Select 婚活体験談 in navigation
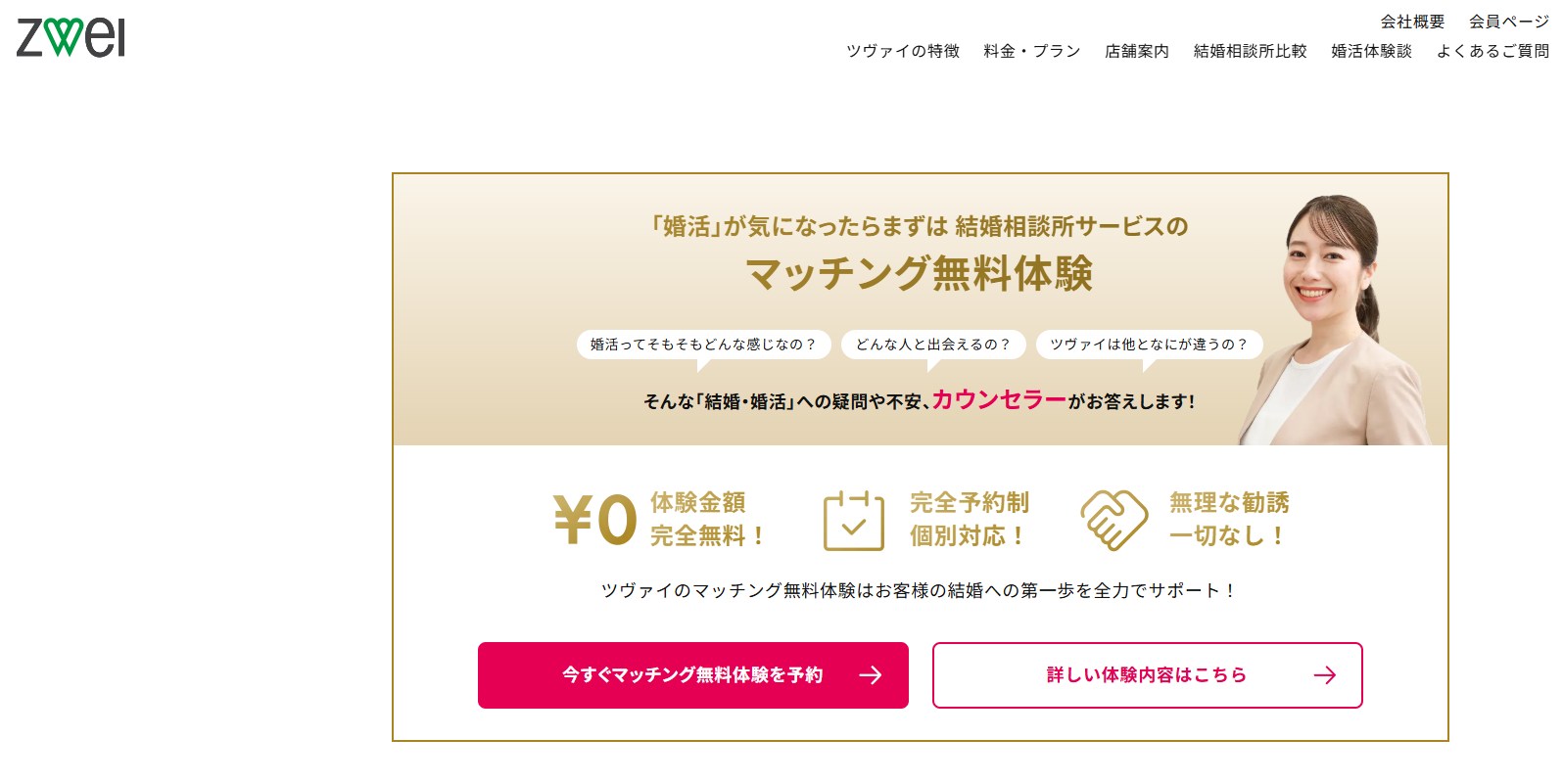 point(1371,51)
